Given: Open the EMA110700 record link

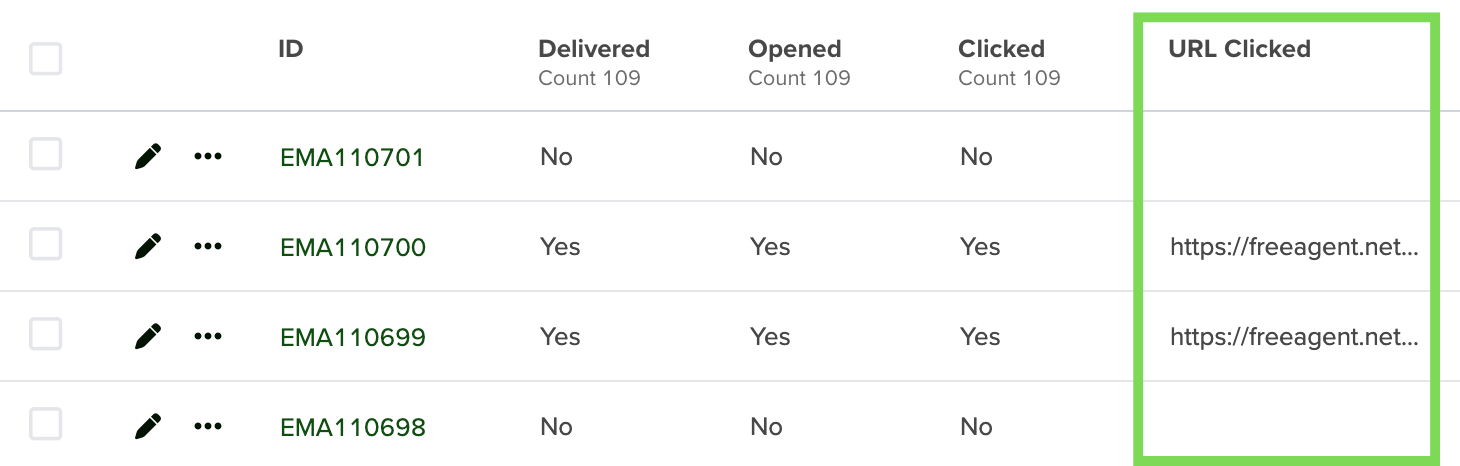Looking at the screenshot, I should click(353, 247).
